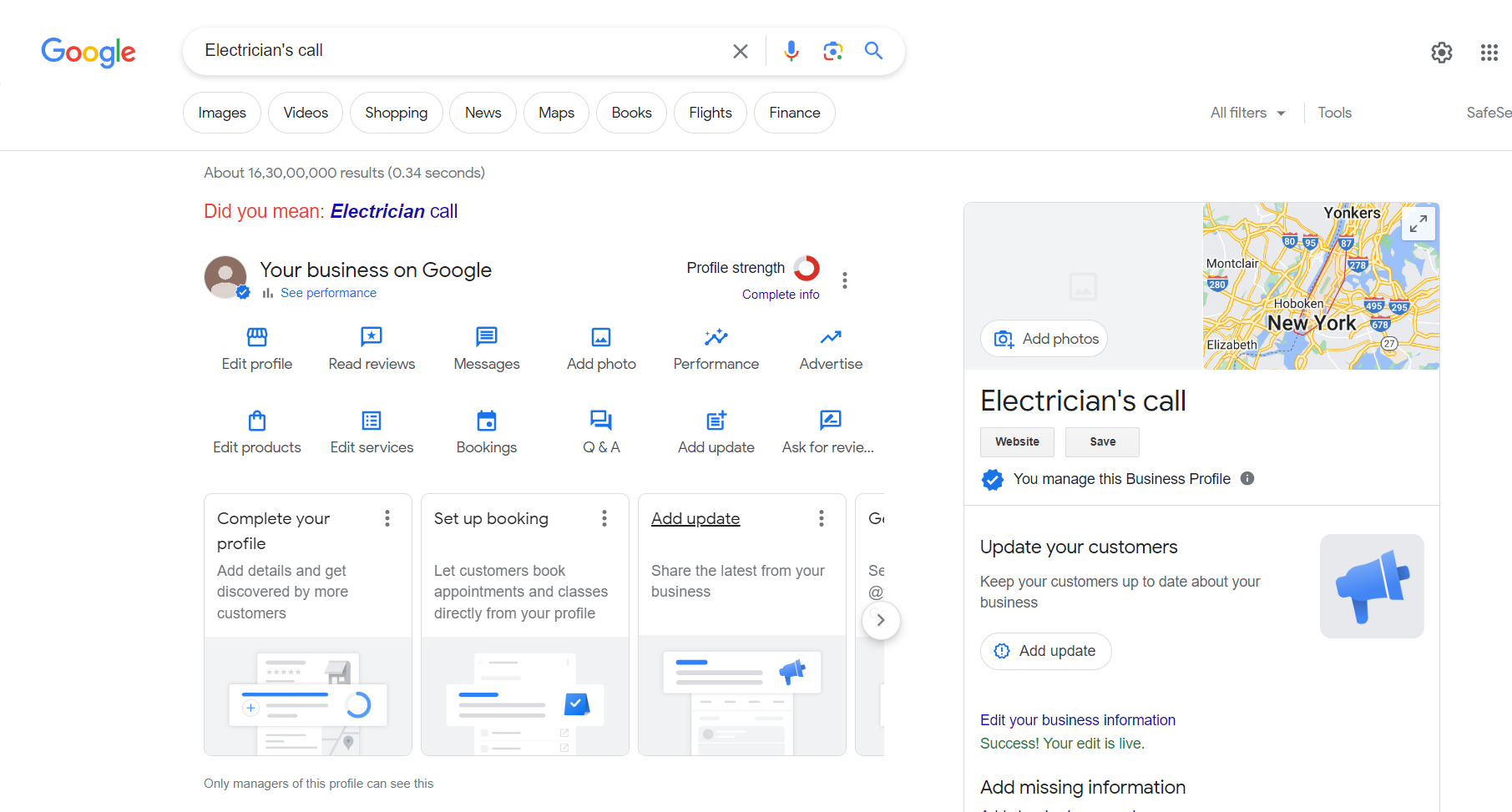
Task: Expand the map with the fullscreen icon
Action: pos(1418,224)
